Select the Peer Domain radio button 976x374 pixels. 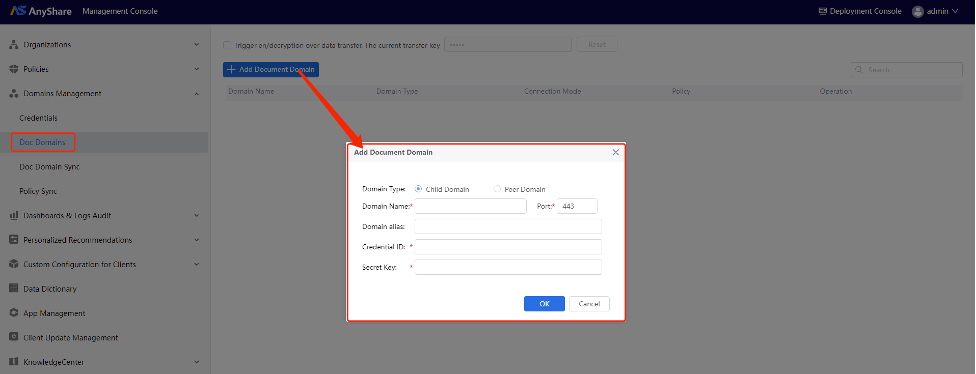[497, 189]
